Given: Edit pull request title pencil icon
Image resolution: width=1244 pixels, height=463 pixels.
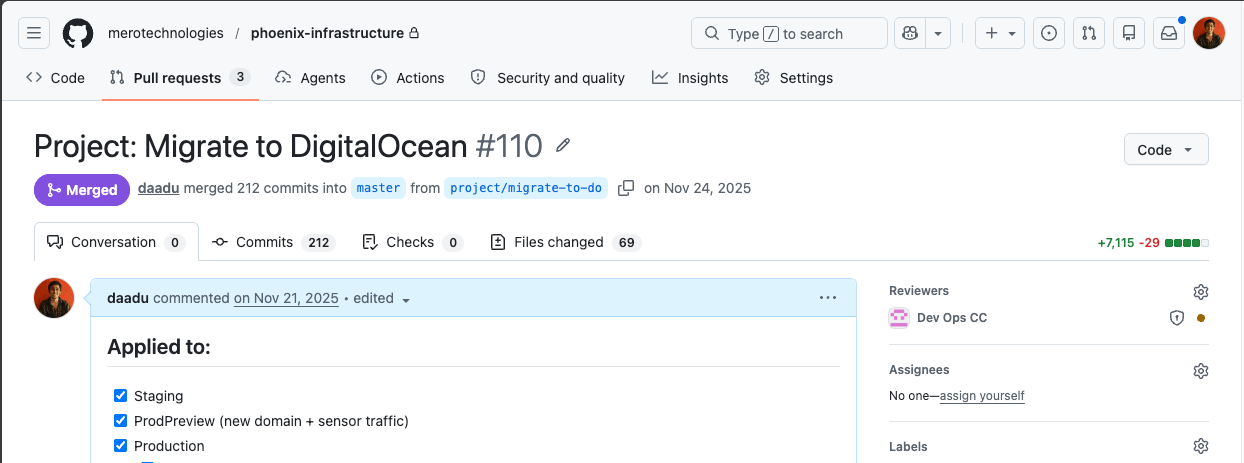Looking at the screenshot, I should pyautogui.click(x=563, y=146).
